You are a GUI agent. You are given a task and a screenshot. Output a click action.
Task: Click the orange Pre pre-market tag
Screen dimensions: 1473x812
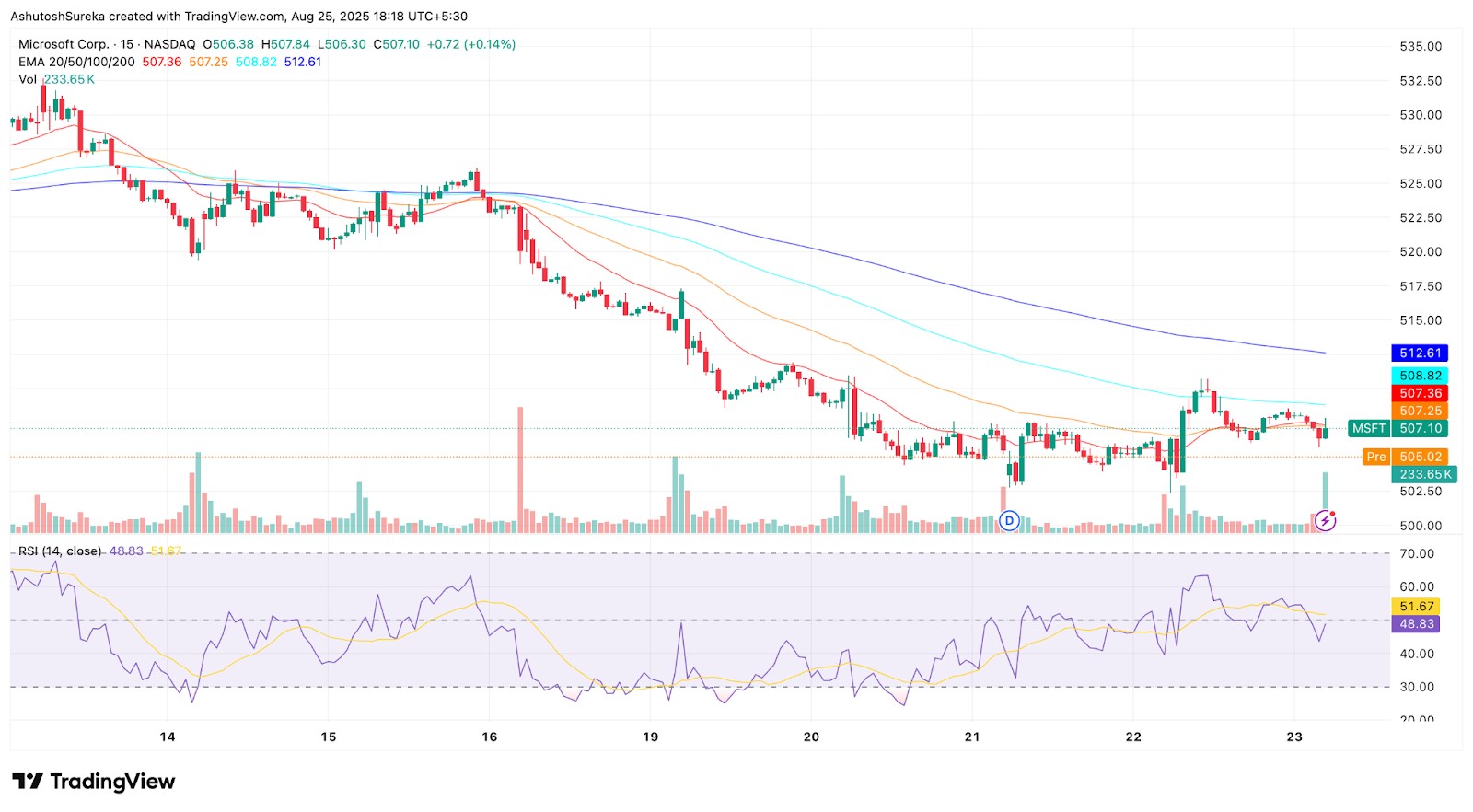(x=1376, y=457)
